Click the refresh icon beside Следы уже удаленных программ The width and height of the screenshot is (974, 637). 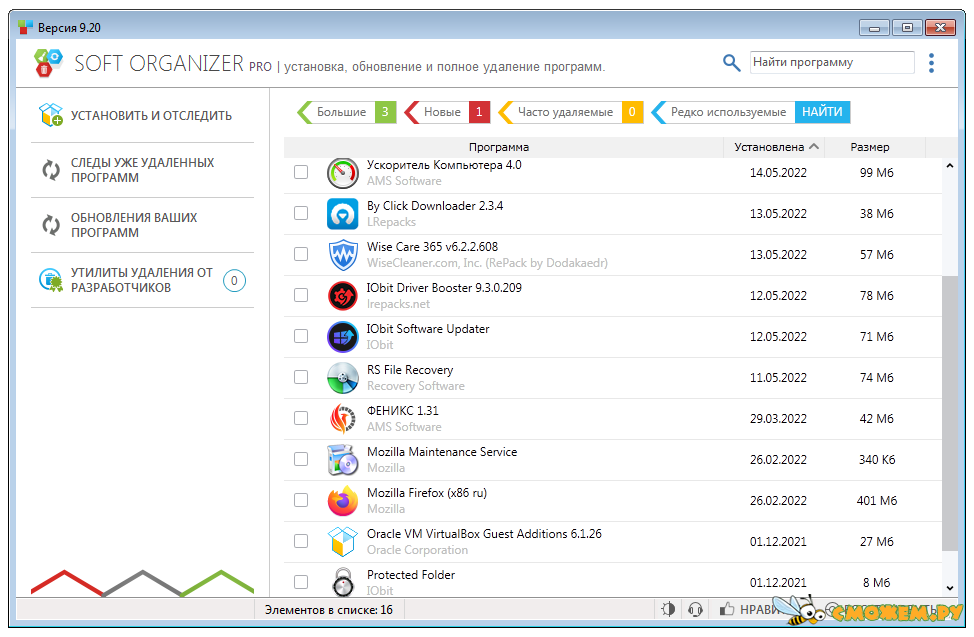click(51, 170)
